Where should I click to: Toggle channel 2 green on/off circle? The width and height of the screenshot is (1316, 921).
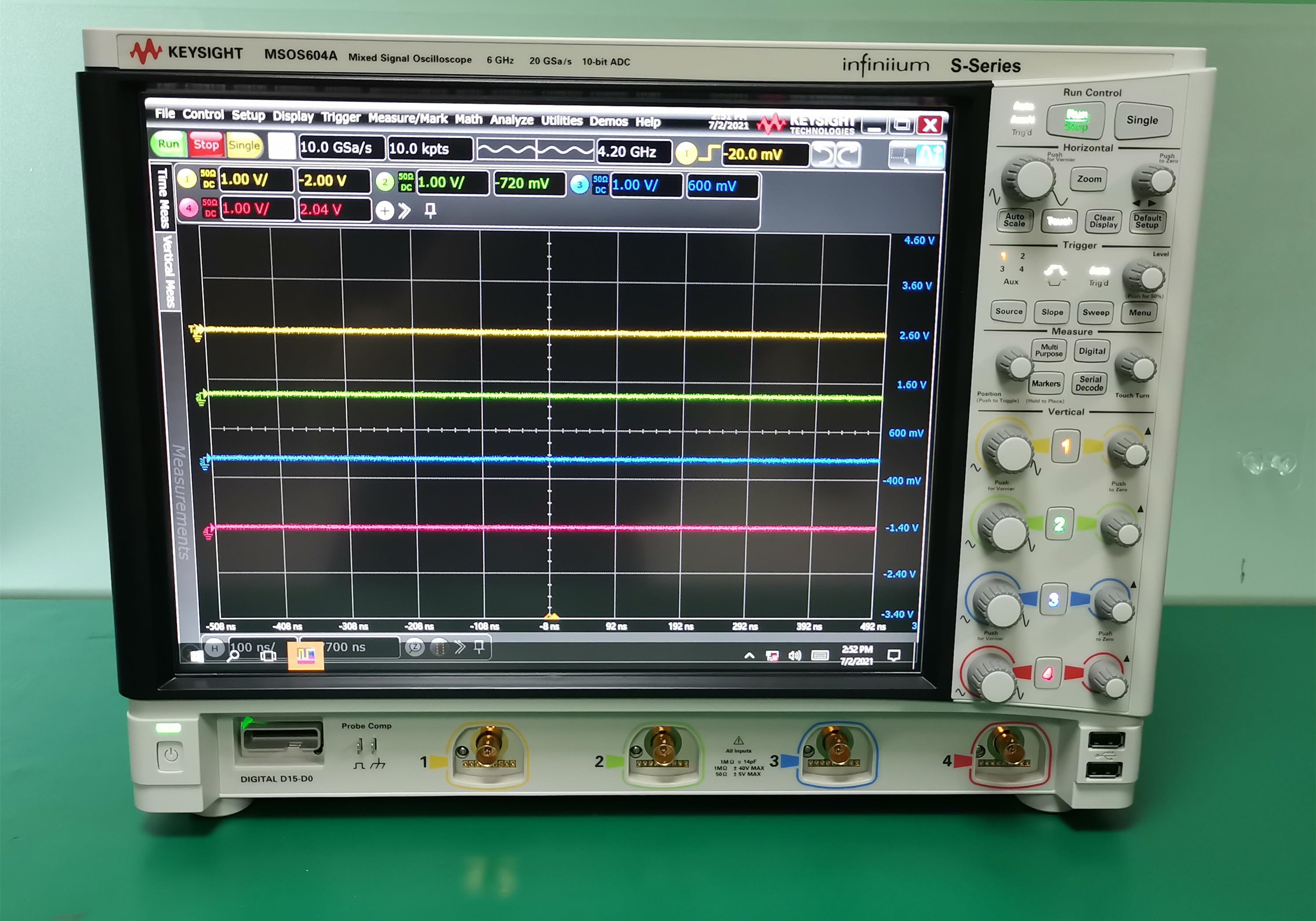[385, 182]
